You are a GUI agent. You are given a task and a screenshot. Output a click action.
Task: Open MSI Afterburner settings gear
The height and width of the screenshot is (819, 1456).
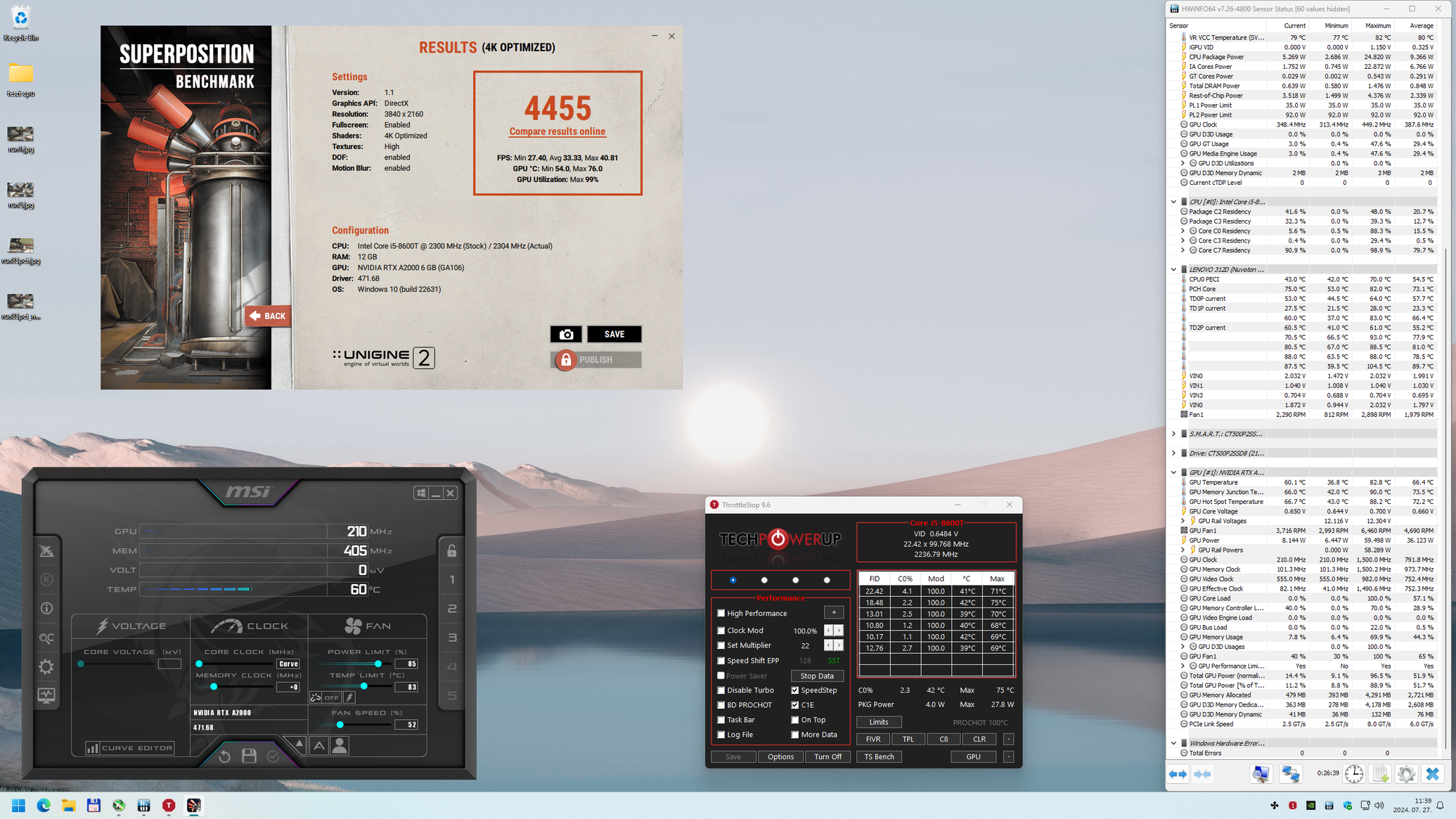pos(46,666)
